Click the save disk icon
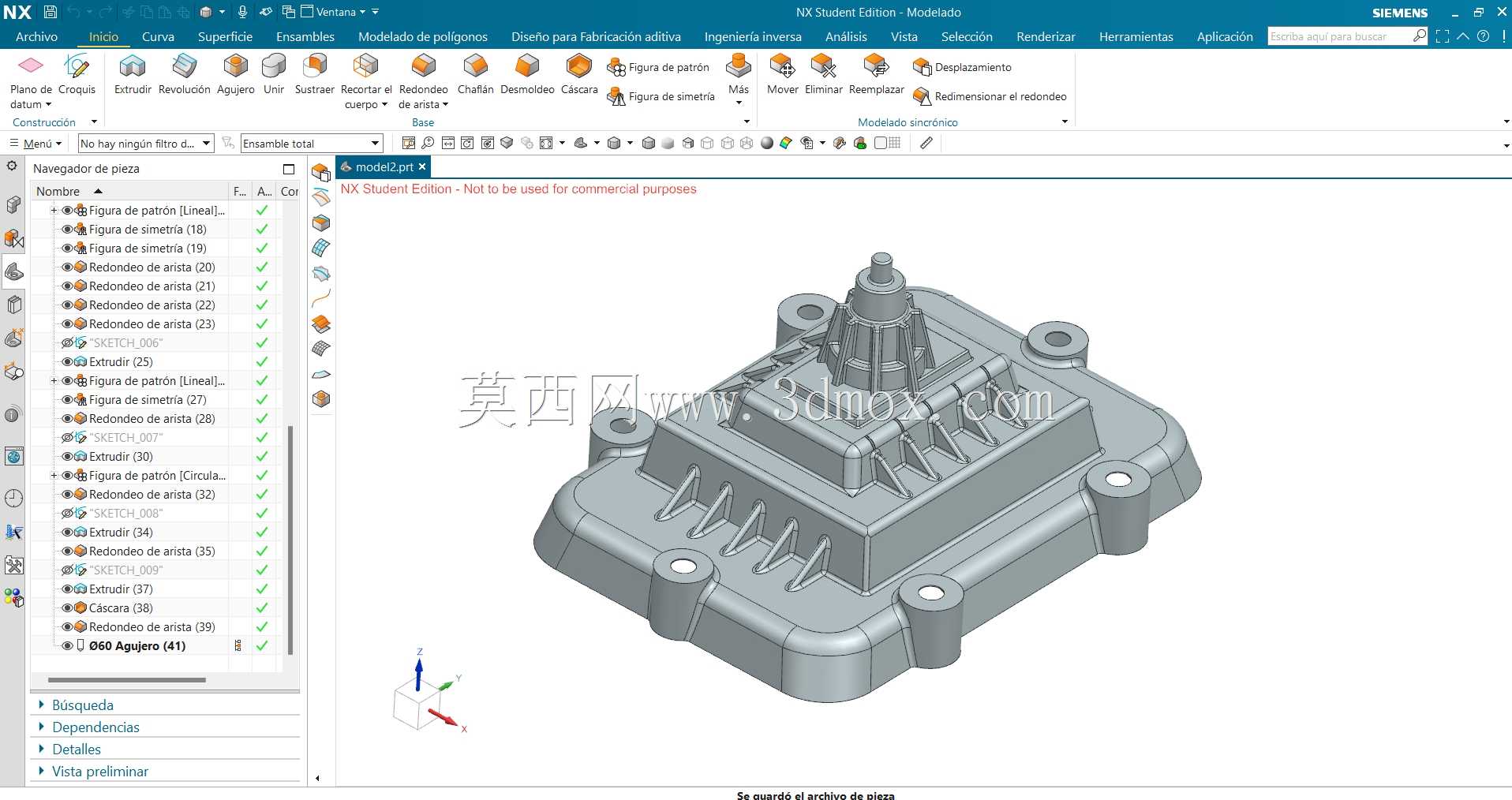Screen dimensions: 1512x800 [x=50, y=12]
